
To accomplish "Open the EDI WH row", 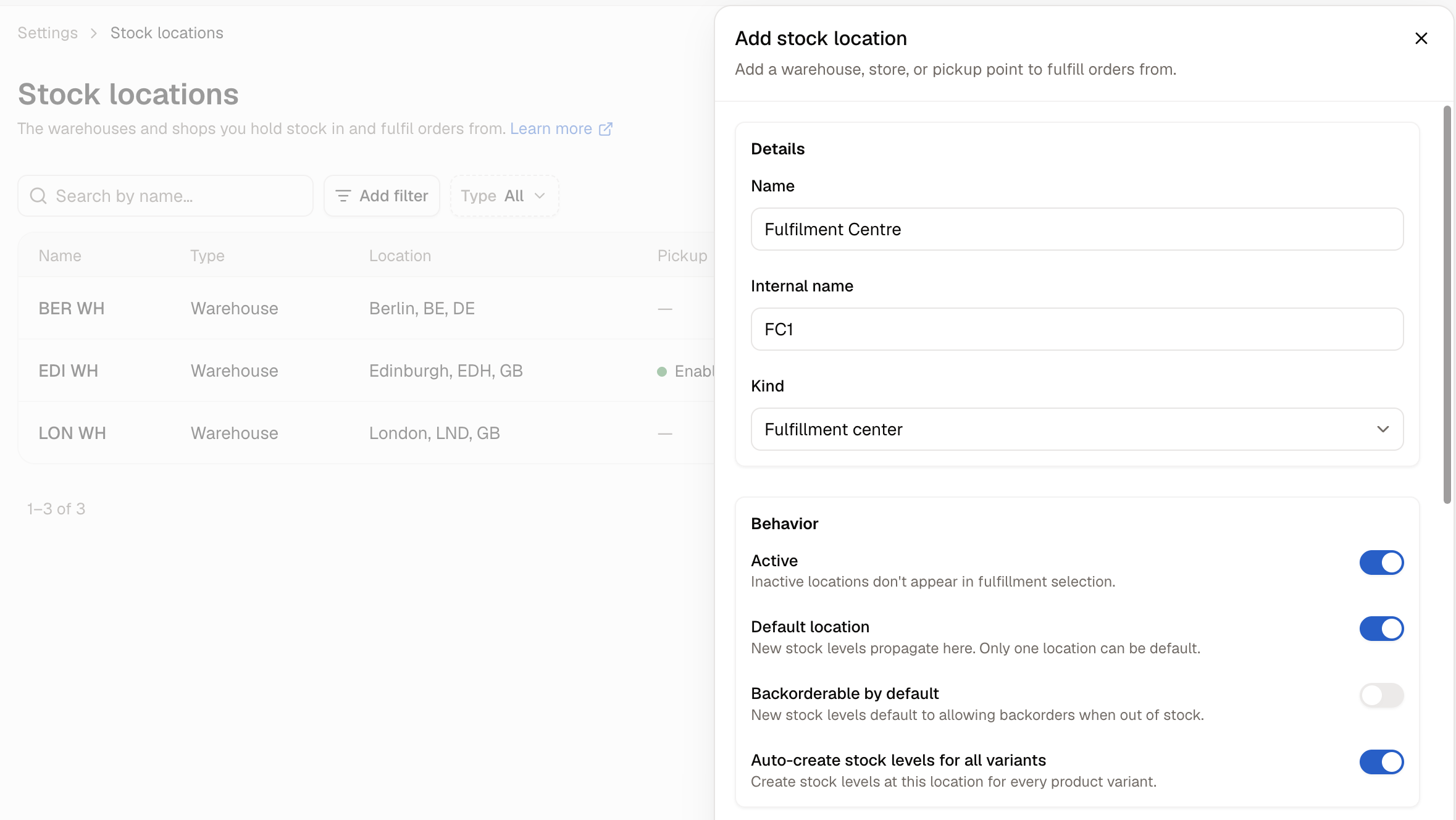I will 367,370.
